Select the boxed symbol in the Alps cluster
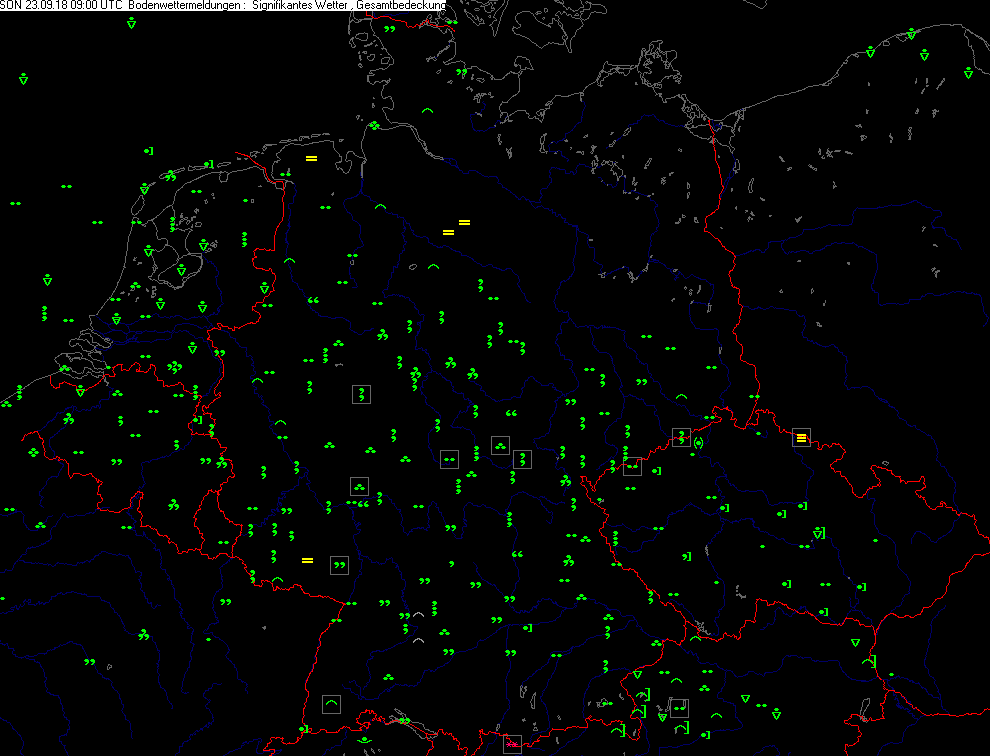Screen dimensions: 990x756 (x=679, y=708)
